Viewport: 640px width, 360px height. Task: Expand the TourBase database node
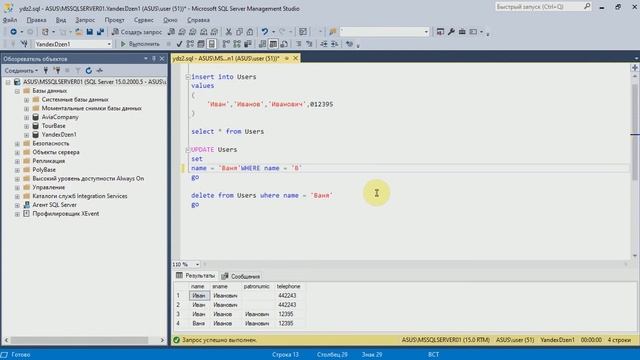[26, 126]
